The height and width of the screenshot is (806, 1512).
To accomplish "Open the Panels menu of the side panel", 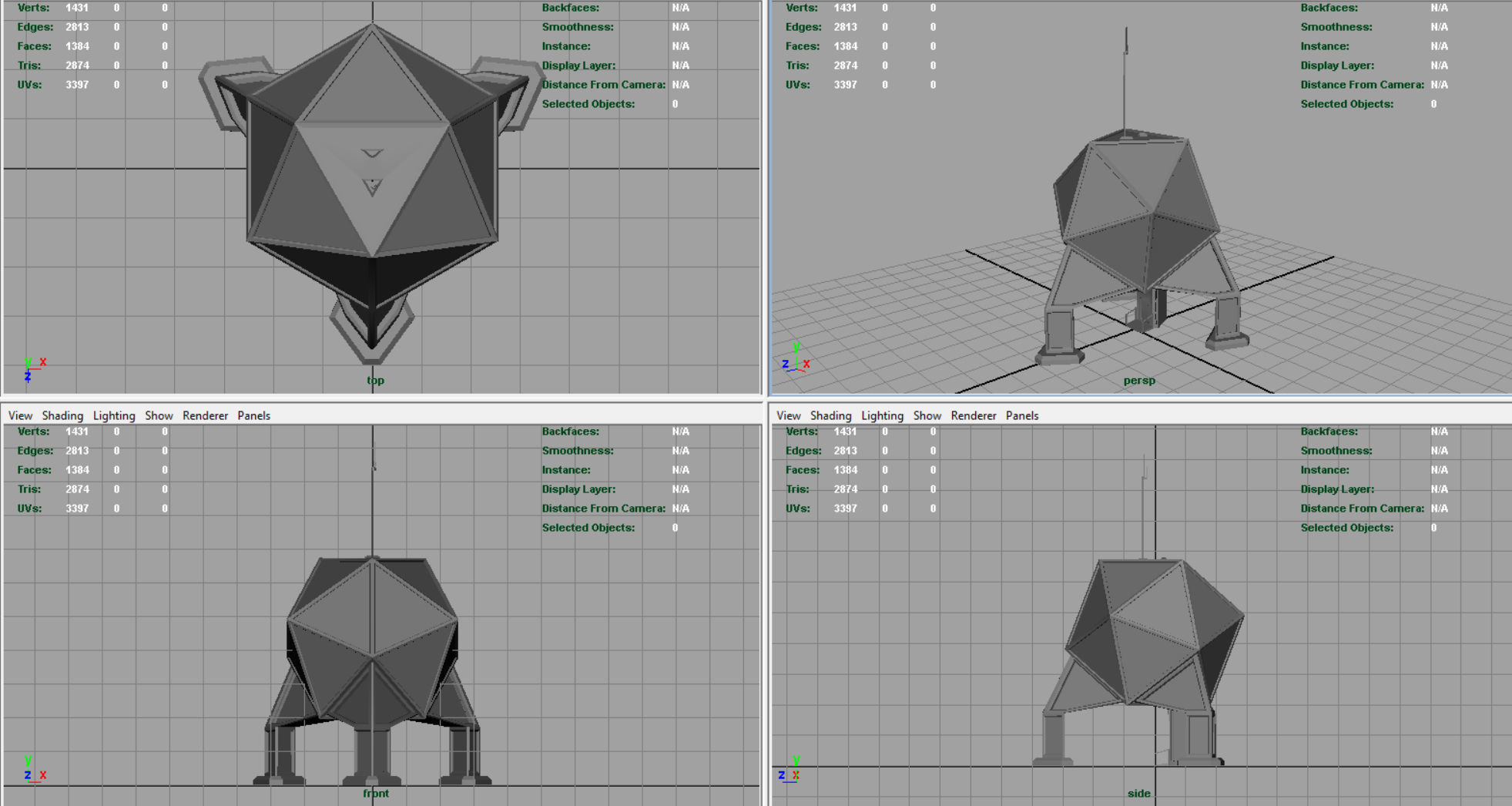I will click(x=1021, y=415).
